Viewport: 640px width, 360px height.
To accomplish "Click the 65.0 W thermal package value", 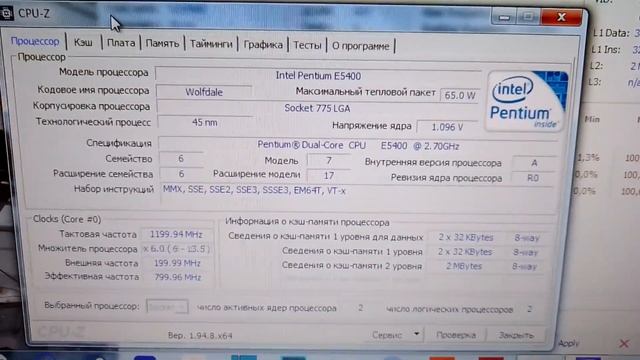I will 460,96.
